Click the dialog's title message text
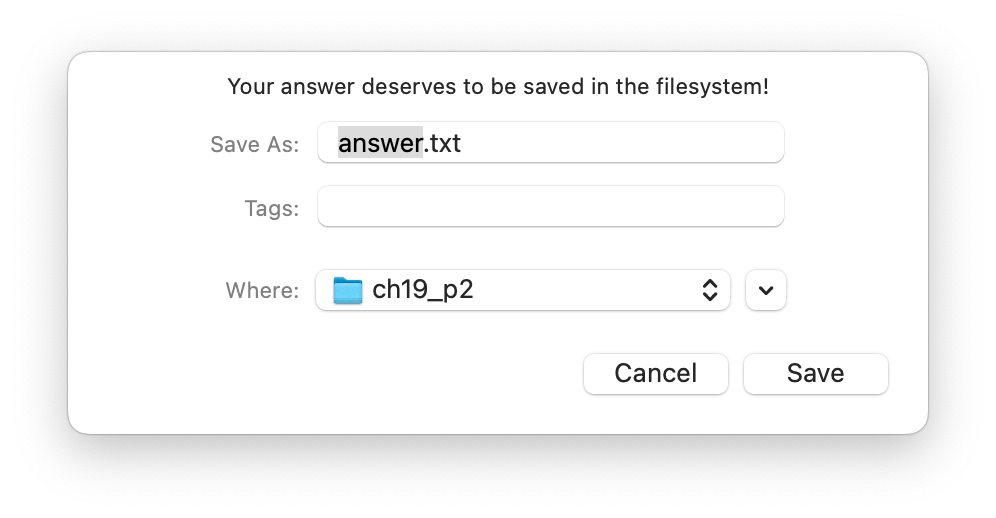 (x=498, y=86)
